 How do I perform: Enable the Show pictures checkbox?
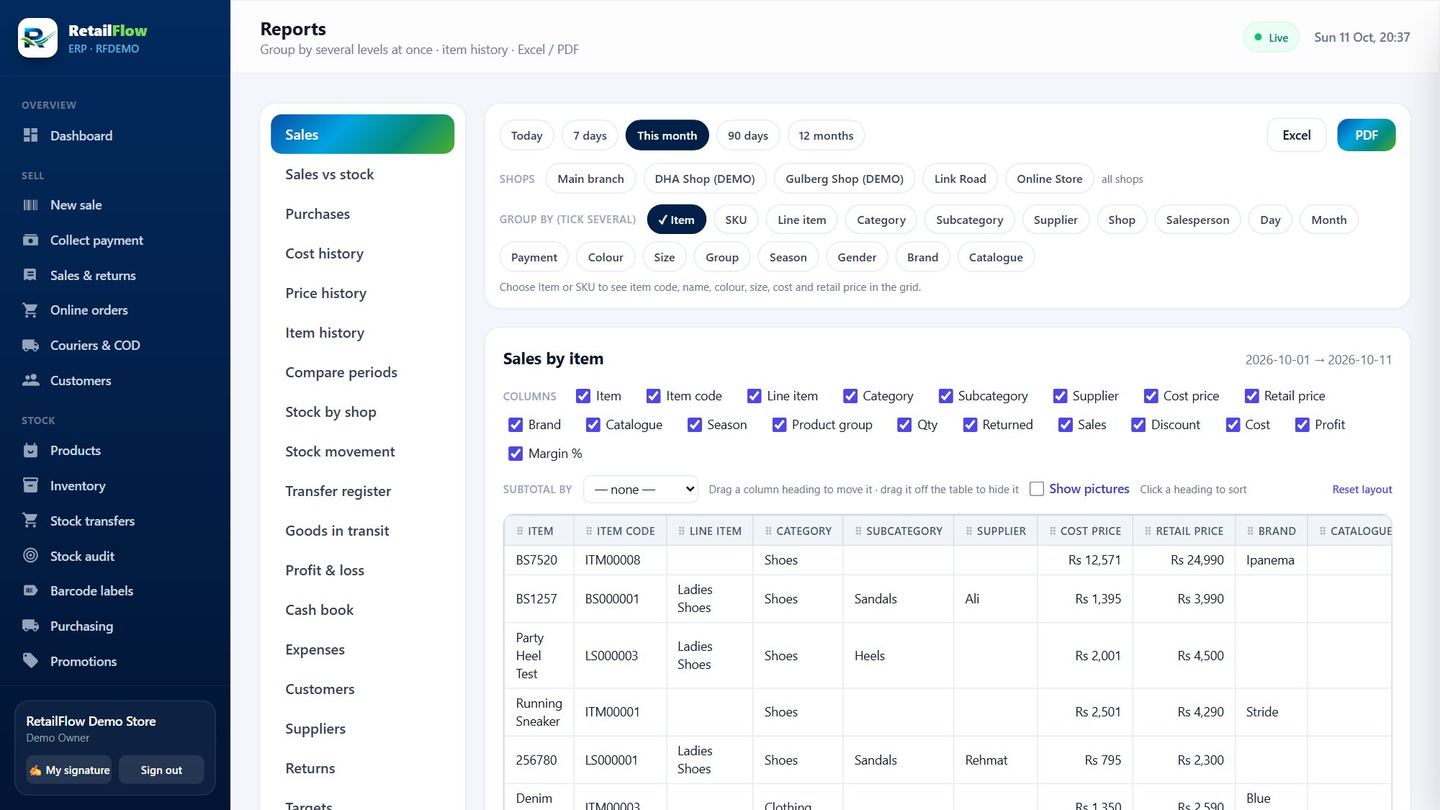(1037, 489)
